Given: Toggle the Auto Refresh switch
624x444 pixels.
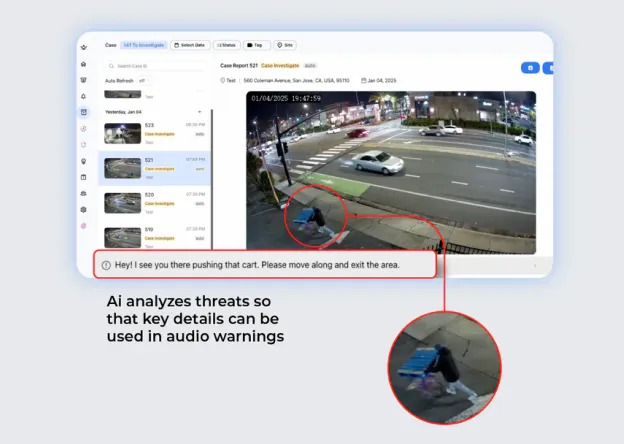Looking at the screenshot, I should tap(142, 80).
